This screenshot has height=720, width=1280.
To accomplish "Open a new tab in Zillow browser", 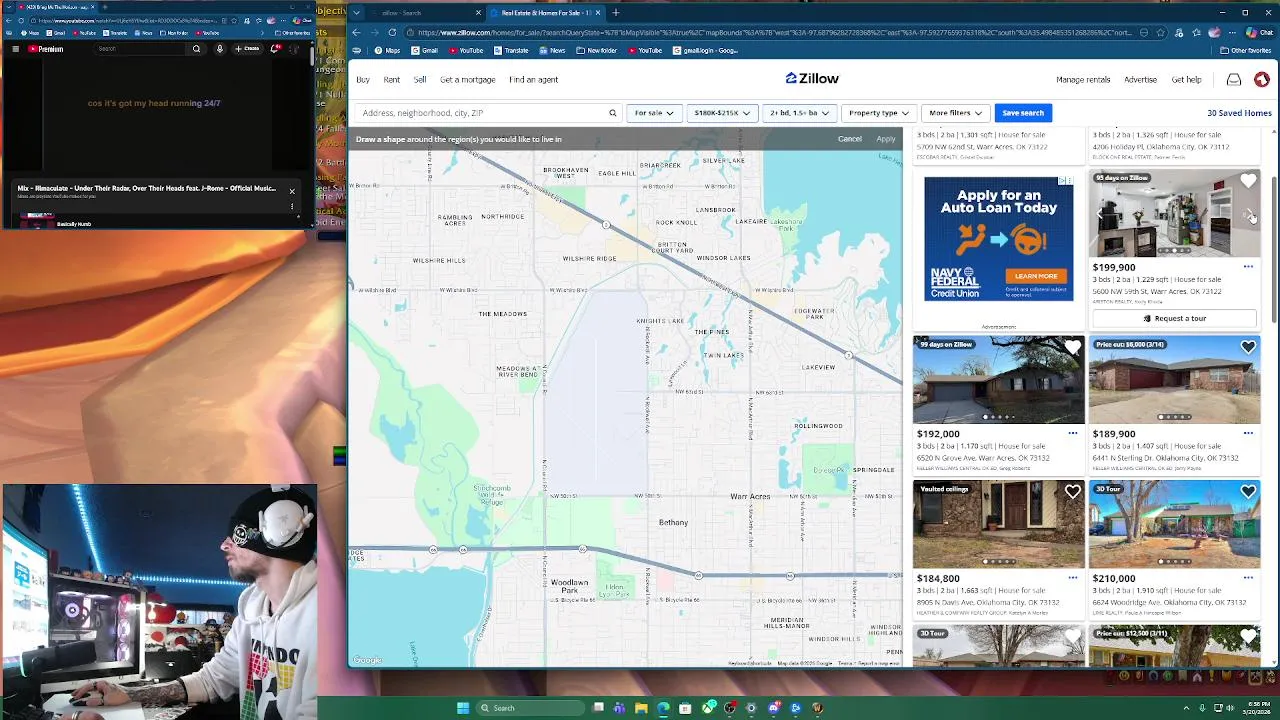I will tap(615, 13).
